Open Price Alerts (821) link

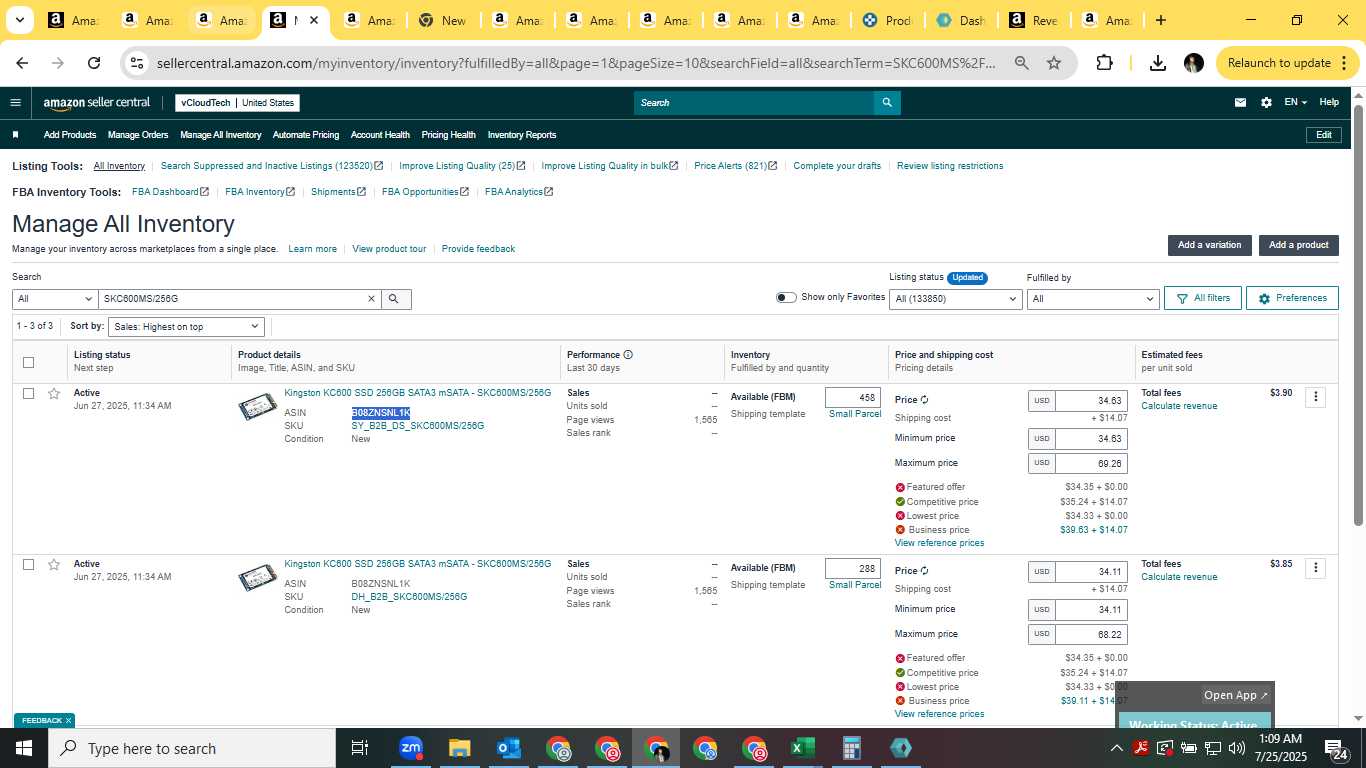point(735,166)
